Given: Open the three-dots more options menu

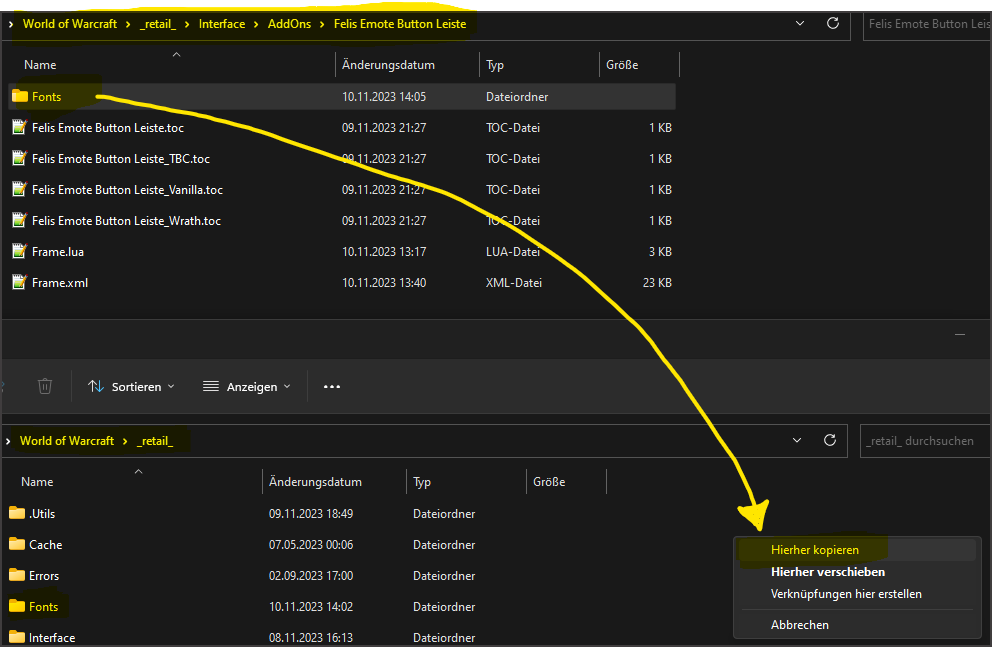Looking at the screenshot, I should click(x=332, y=386).
